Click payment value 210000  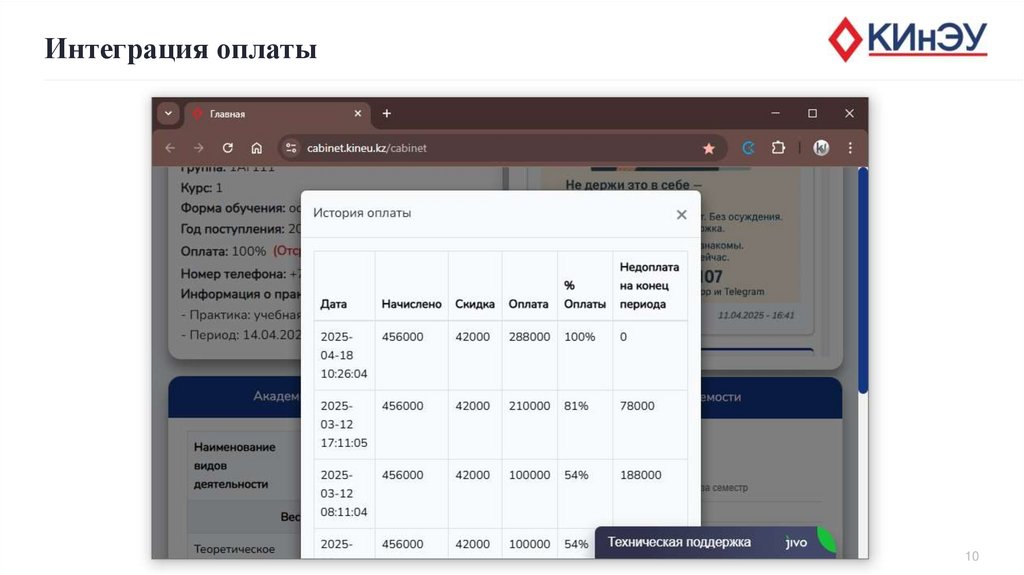pyautogui.click(x=529, y=406)
